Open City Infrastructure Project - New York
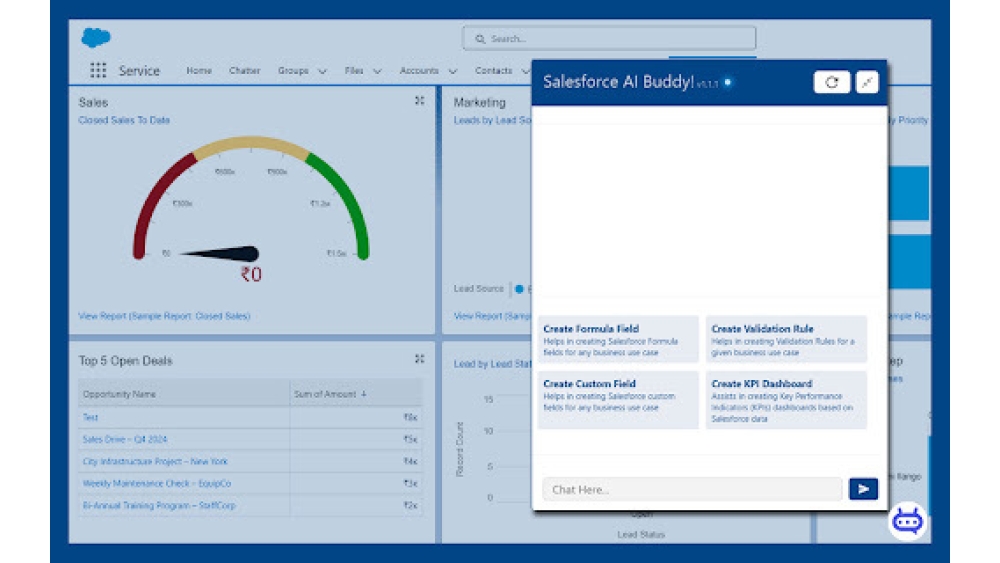The image size is (1000, 563). point(155,461)
